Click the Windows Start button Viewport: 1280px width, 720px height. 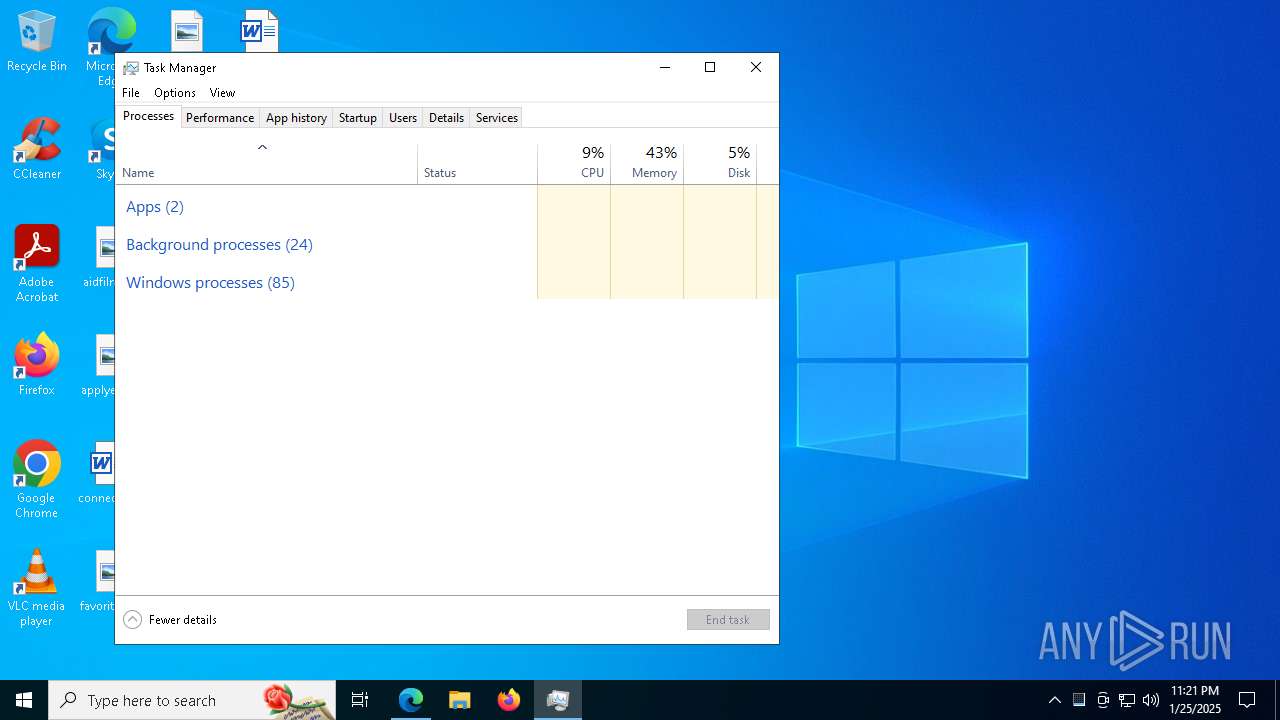click(24, 700)
